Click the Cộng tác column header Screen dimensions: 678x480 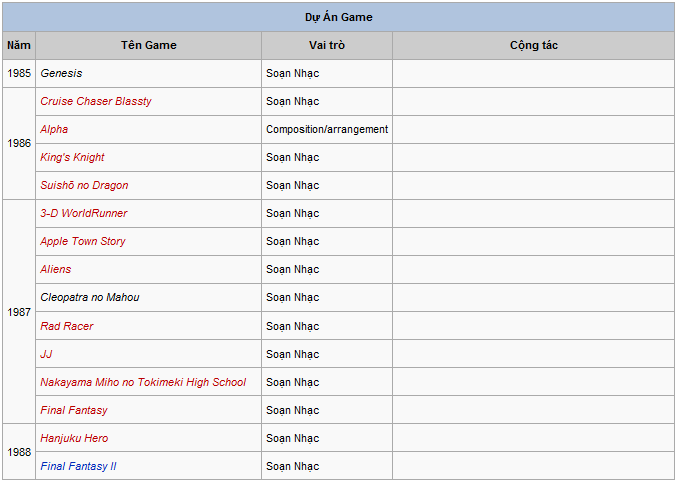point(533,45)
